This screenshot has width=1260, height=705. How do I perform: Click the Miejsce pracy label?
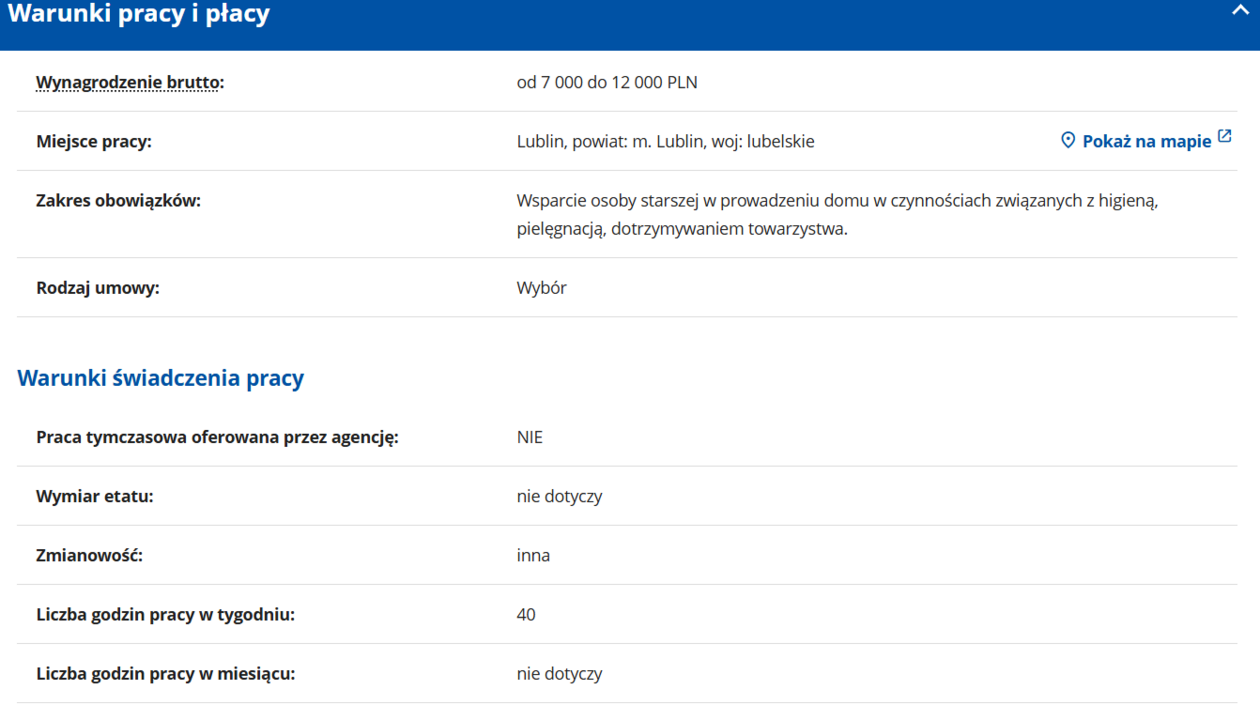pos(94,141)
